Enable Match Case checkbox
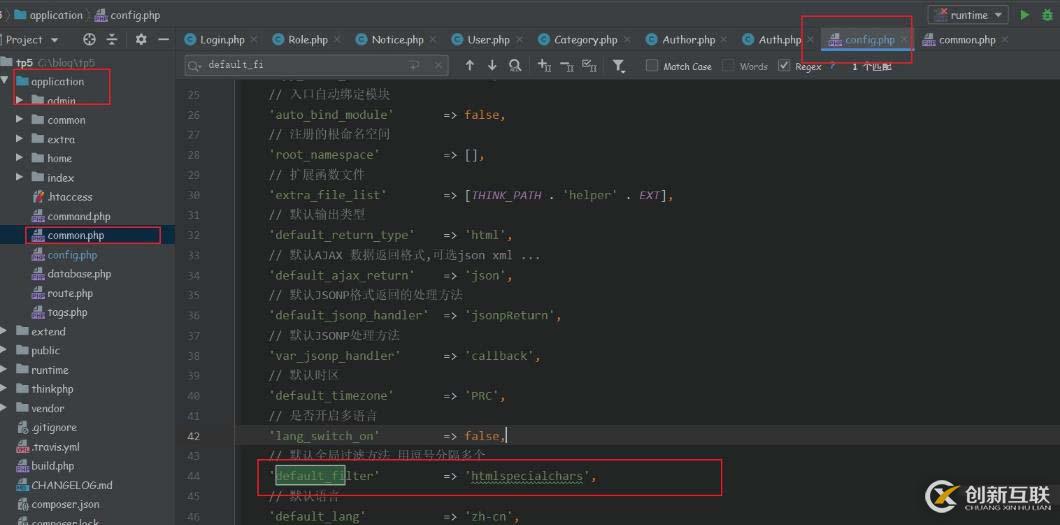The image size is (1060, 525). [x=652, y=66]
